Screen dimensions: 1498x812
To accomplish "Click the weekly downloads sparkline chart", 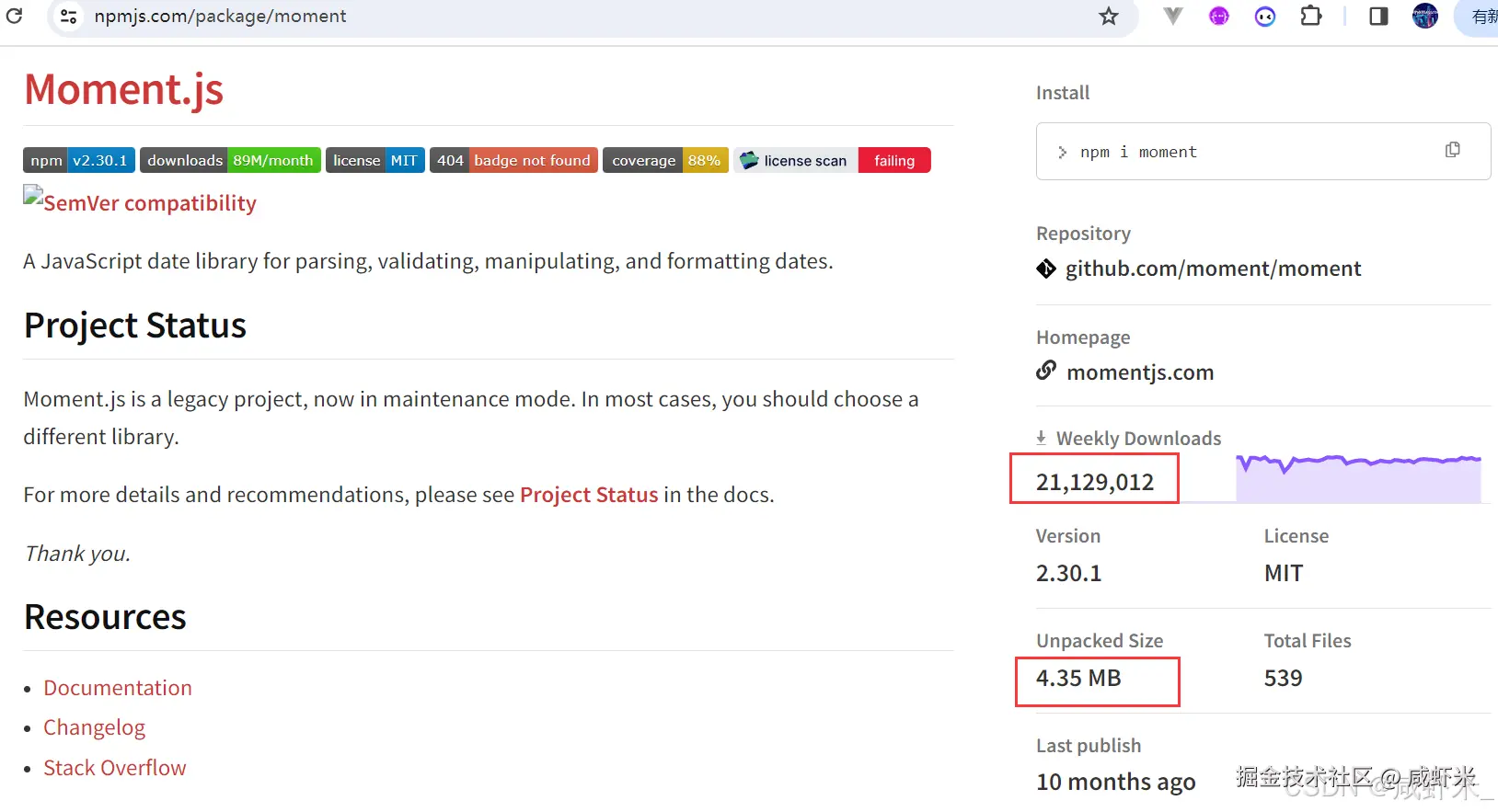I will pyautogui.click(x=1358, y=477).
